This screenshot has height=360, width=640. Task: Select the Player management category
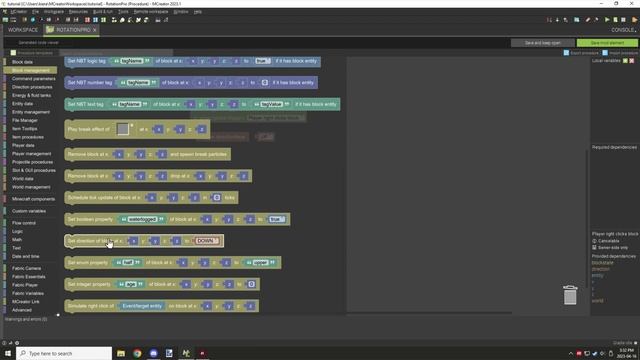pyautogui.click(x=31, y=153)
